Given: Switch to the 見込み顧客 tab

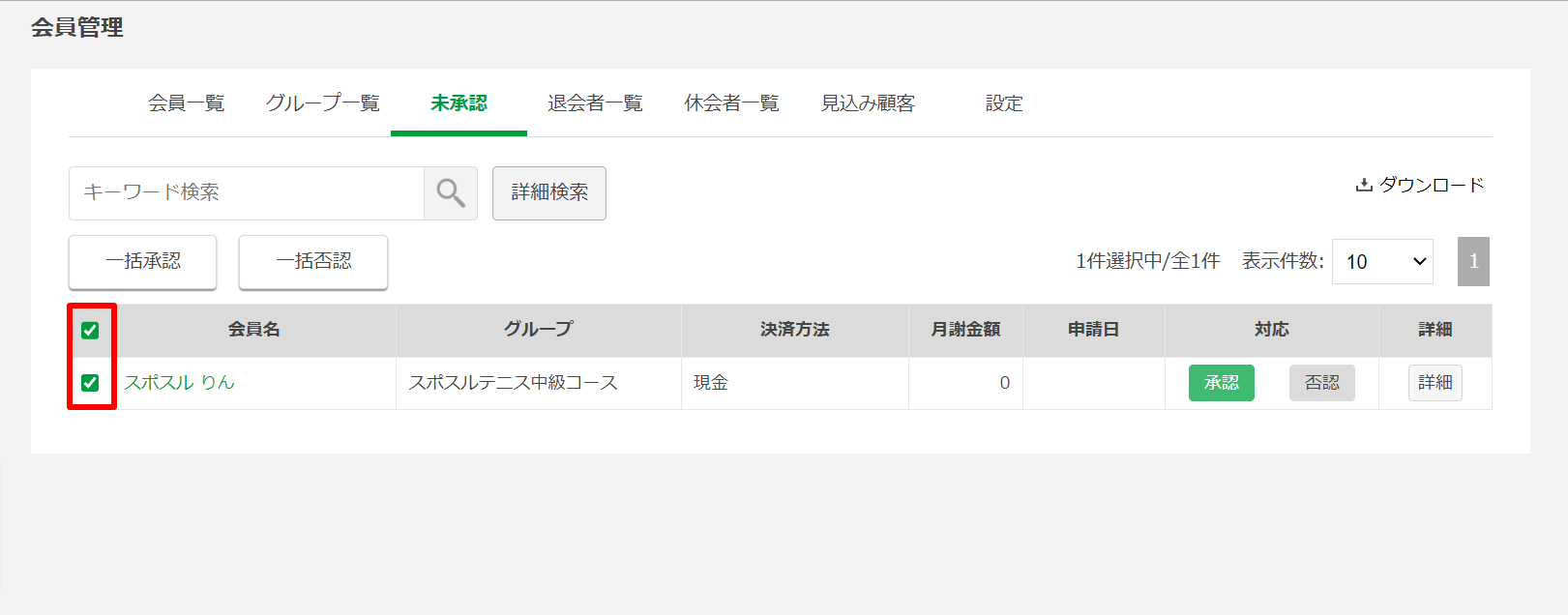Looking at the screenshot, I should click(868, 103).
